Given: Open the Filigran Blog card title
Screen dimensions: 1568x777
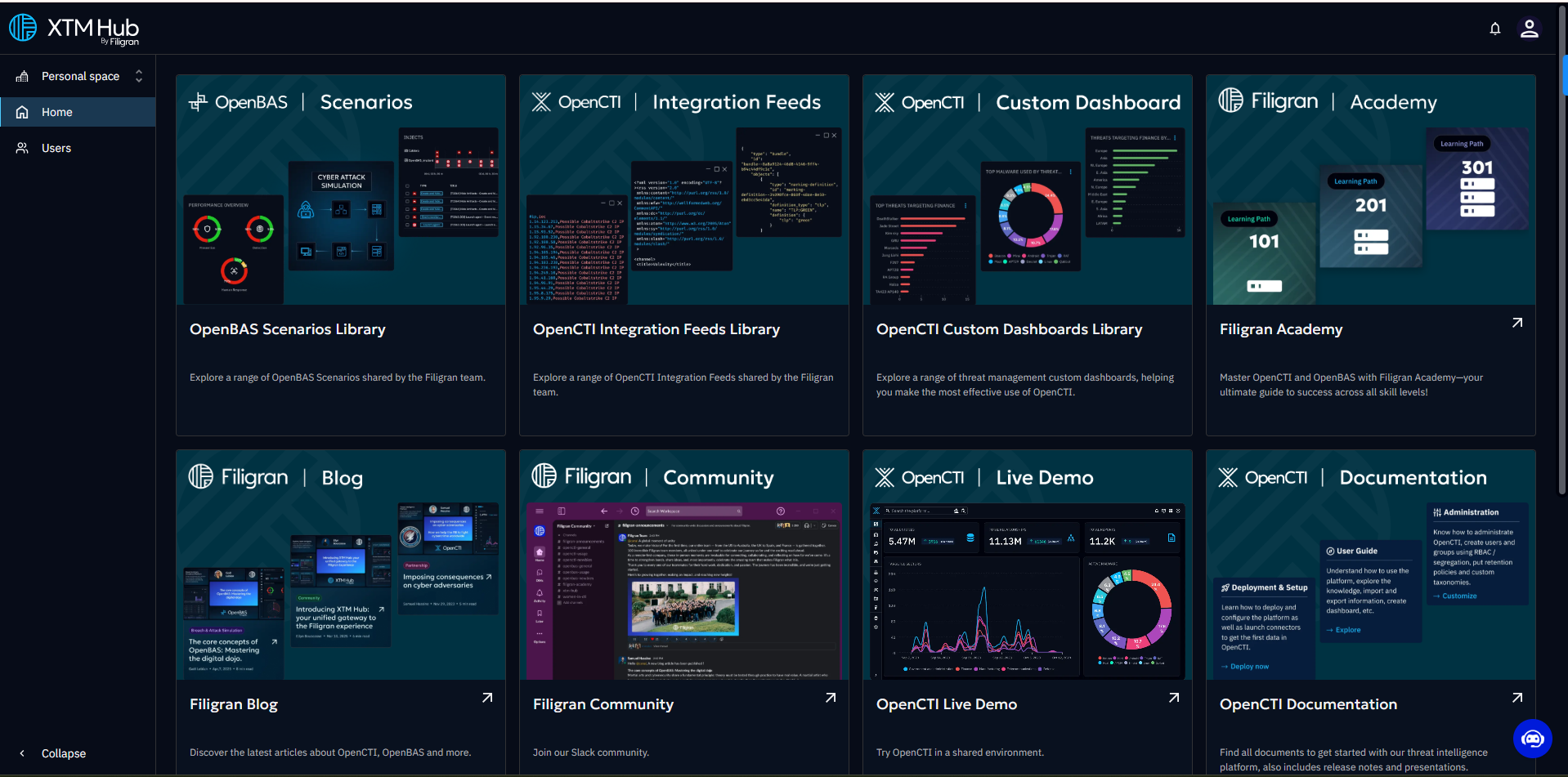Looking at the screenshot, I should [x=234, y=704].
